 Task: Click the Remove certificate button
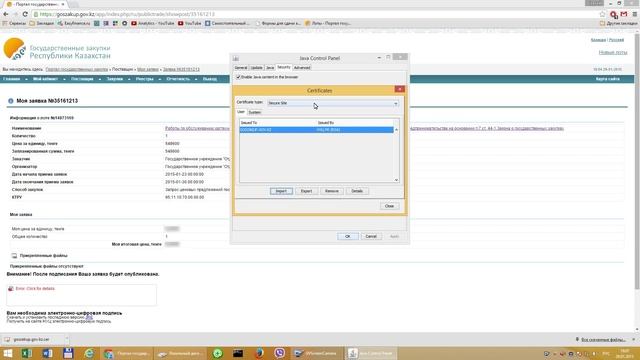pyautogui.click(x=332, y=191)
